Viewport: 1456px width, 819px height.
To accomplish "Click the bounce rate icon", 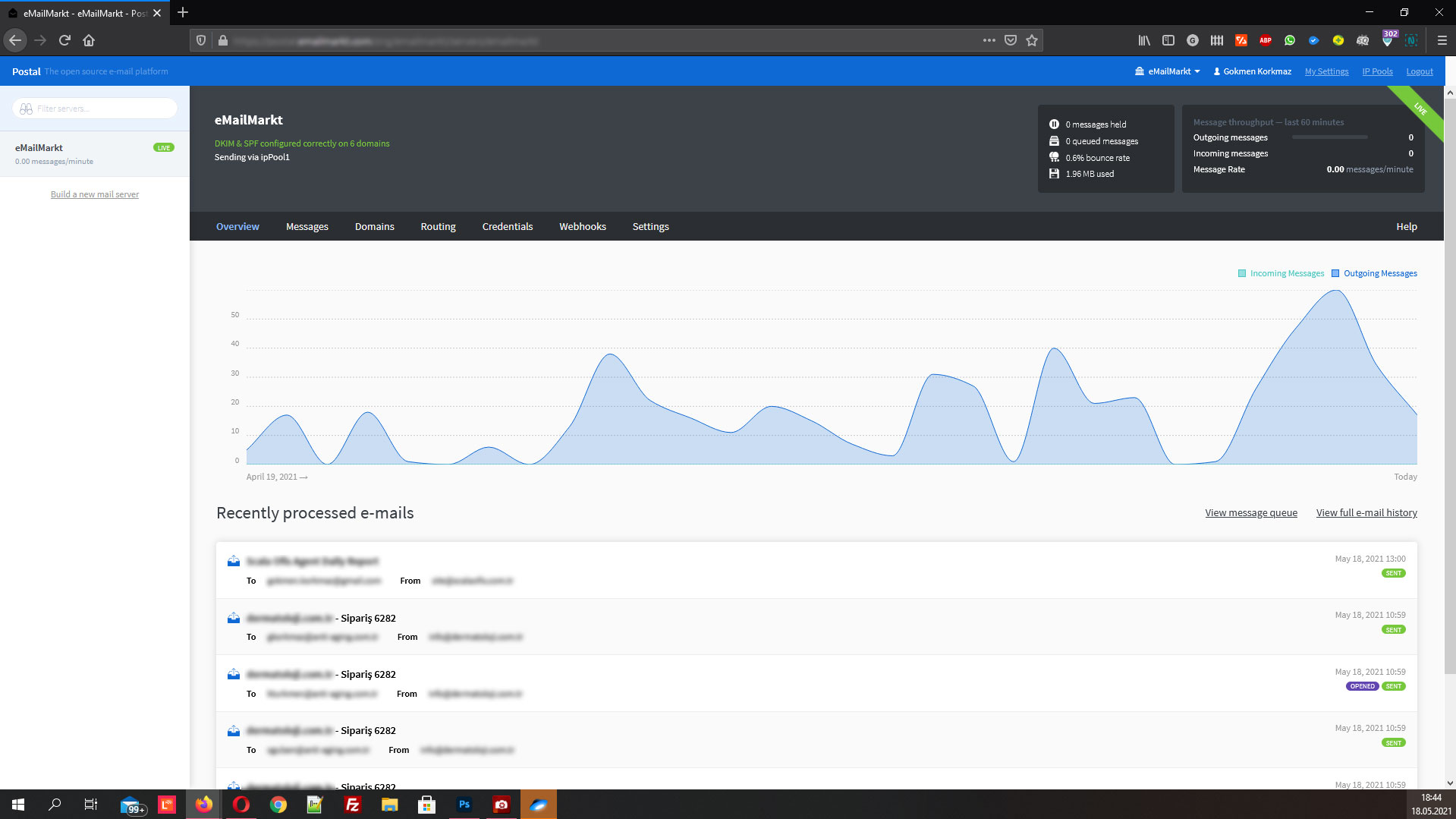I will click(x=1054, y=157).
